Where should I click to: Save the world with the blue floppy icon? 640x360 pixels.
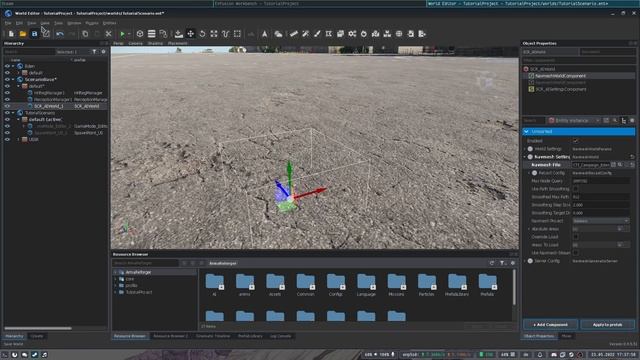34,34
